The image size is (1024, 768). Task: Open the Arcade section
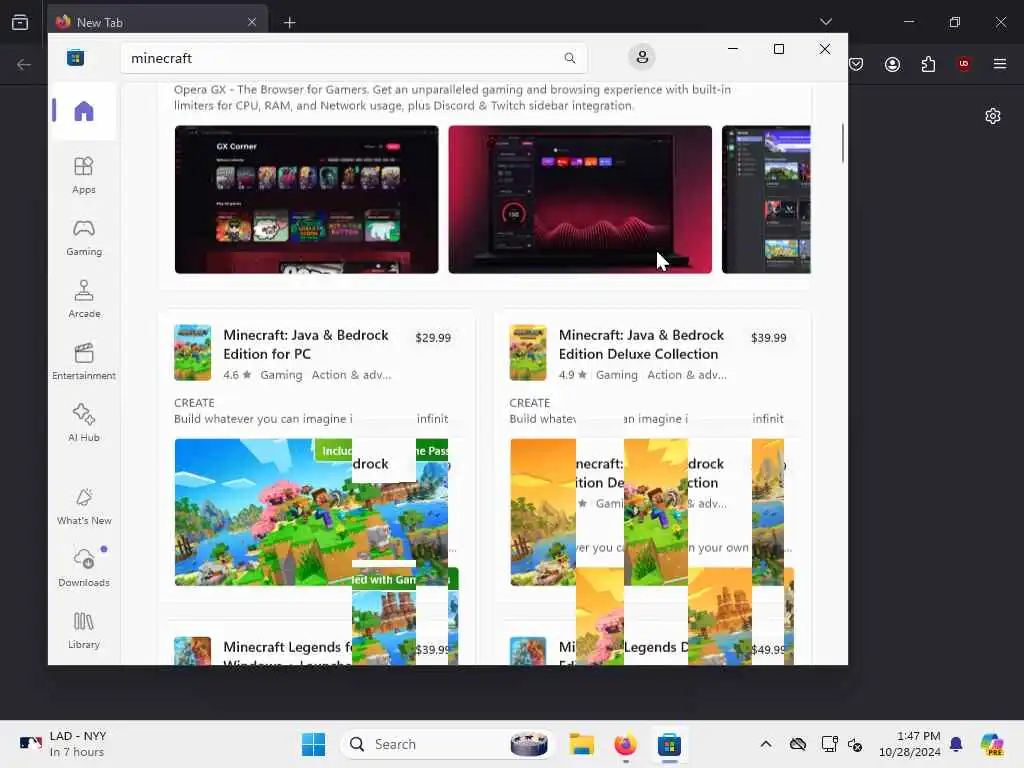84,299
